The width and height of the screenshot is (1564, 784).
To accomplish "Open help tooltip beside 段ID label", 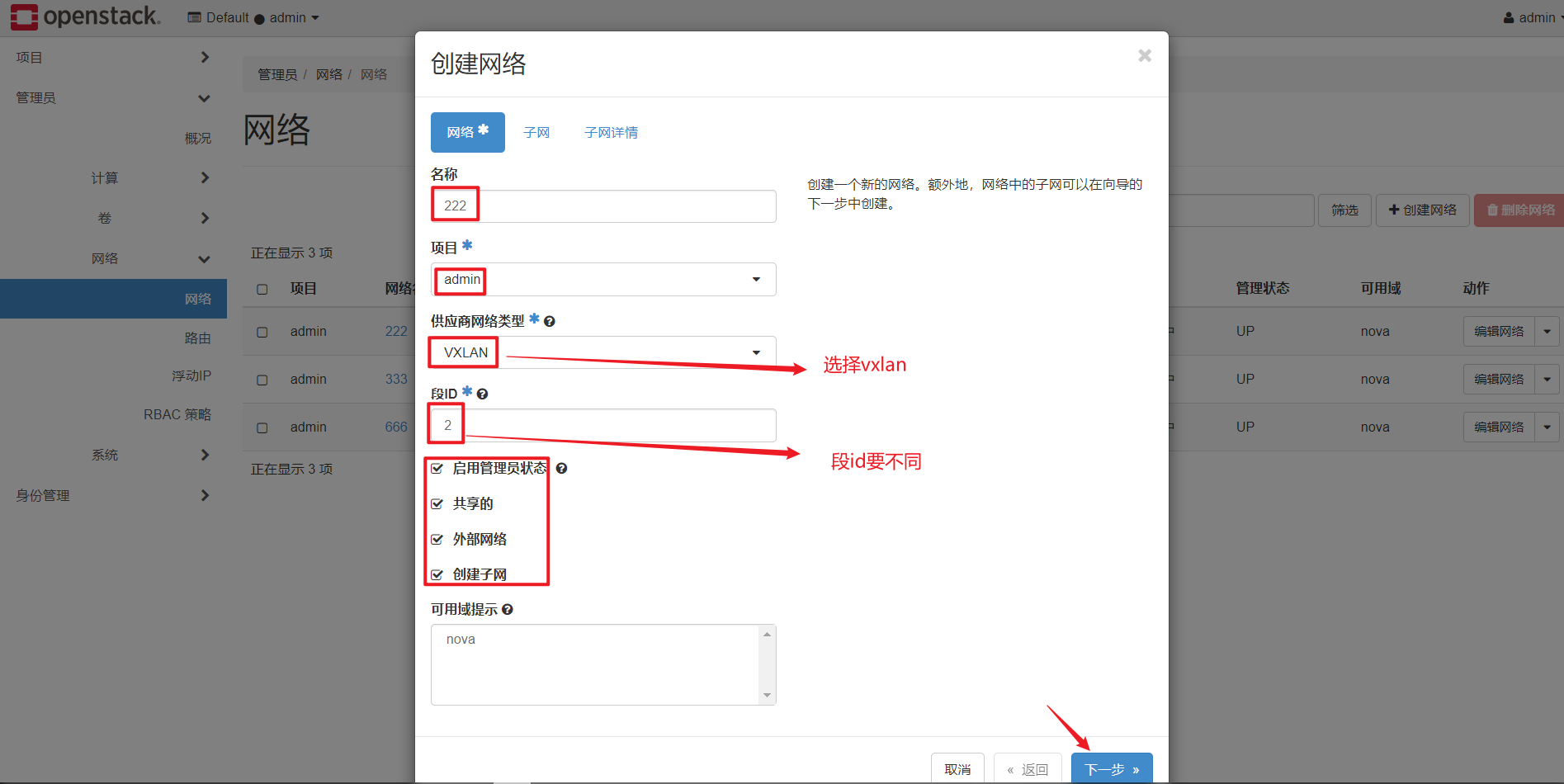I will [482, 394].
